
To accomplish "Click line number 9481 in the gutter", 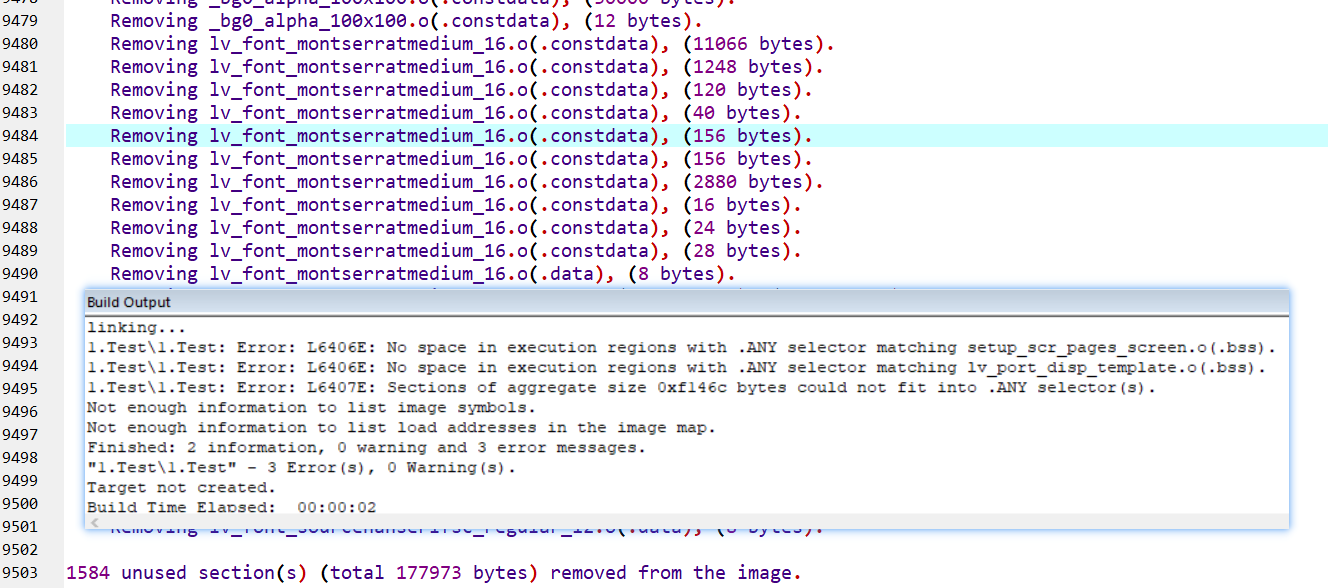I will tap(20, 66).
